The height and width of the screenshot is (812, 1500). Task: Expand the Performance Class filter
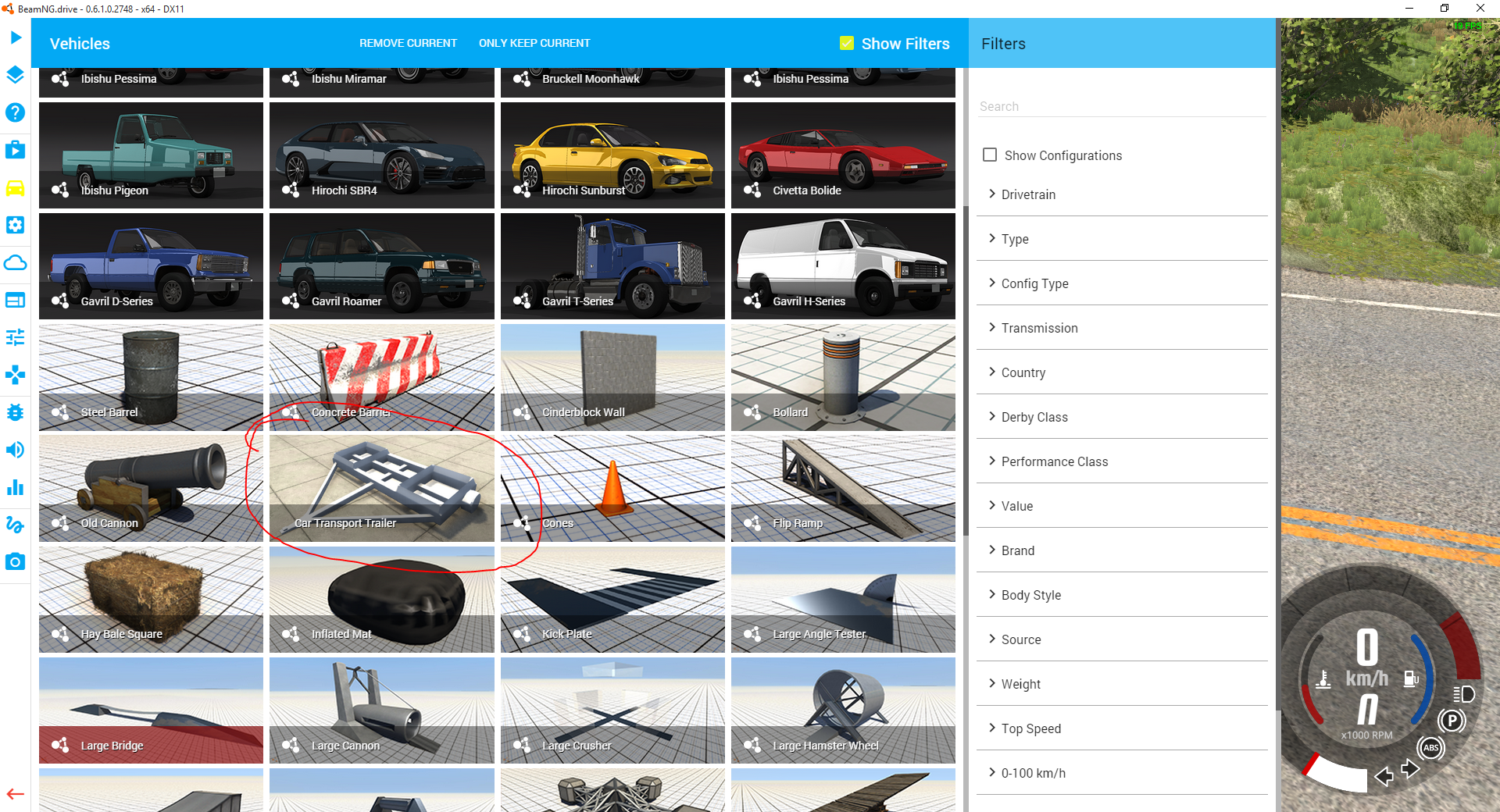point(1122,461)
